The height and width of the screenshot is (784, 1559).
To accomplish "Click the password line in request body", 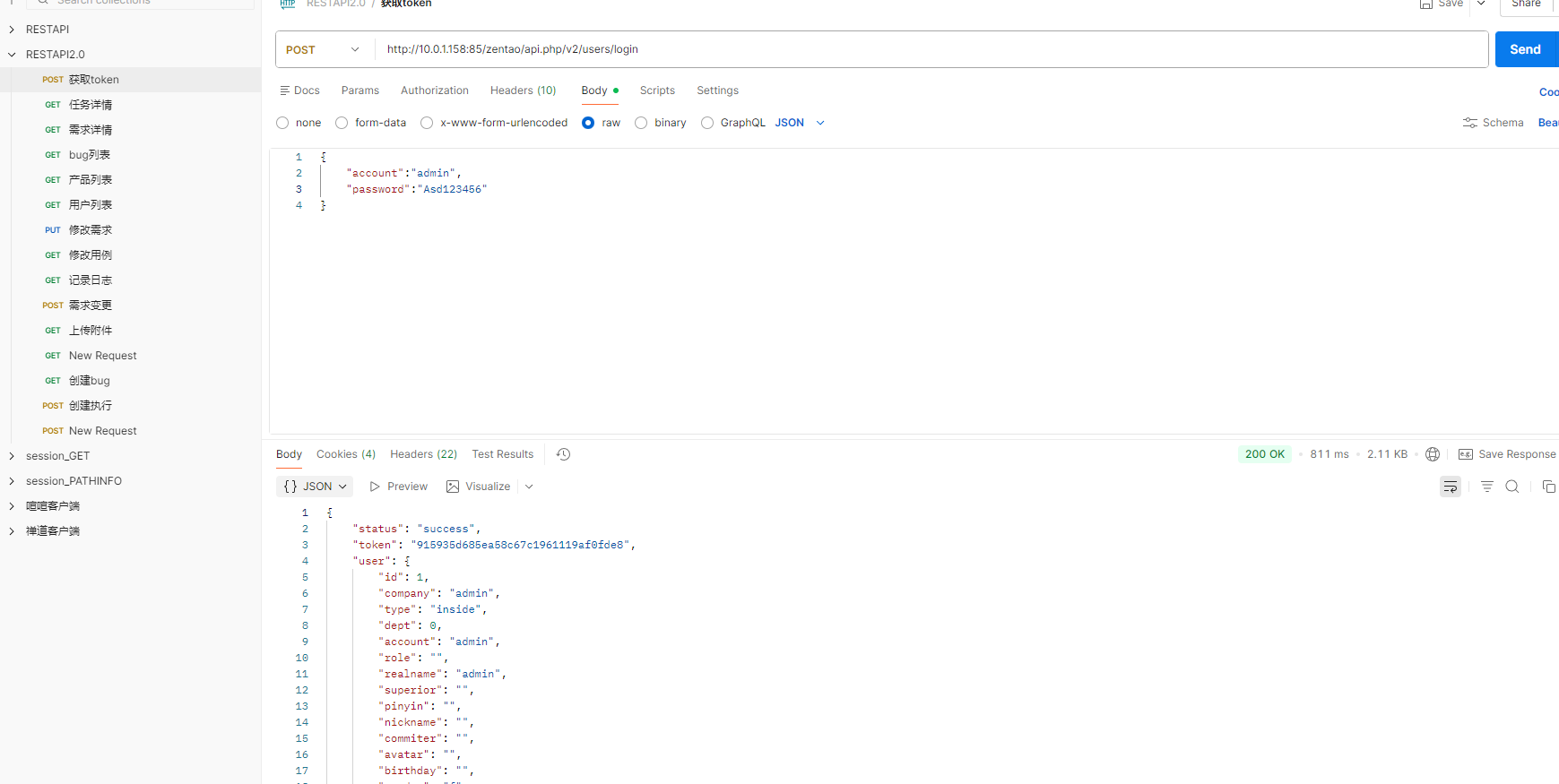I will tap(417, 189).
